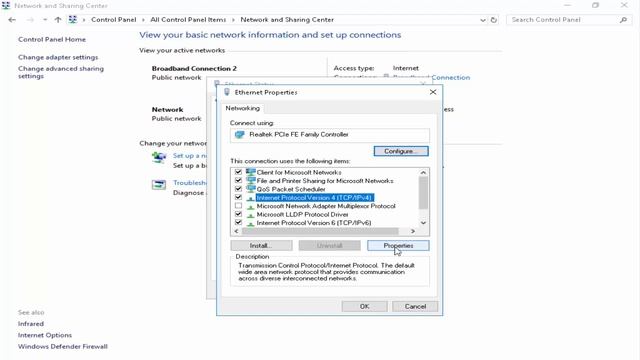Click the horizontal scroll left arrow

(236, 231)
